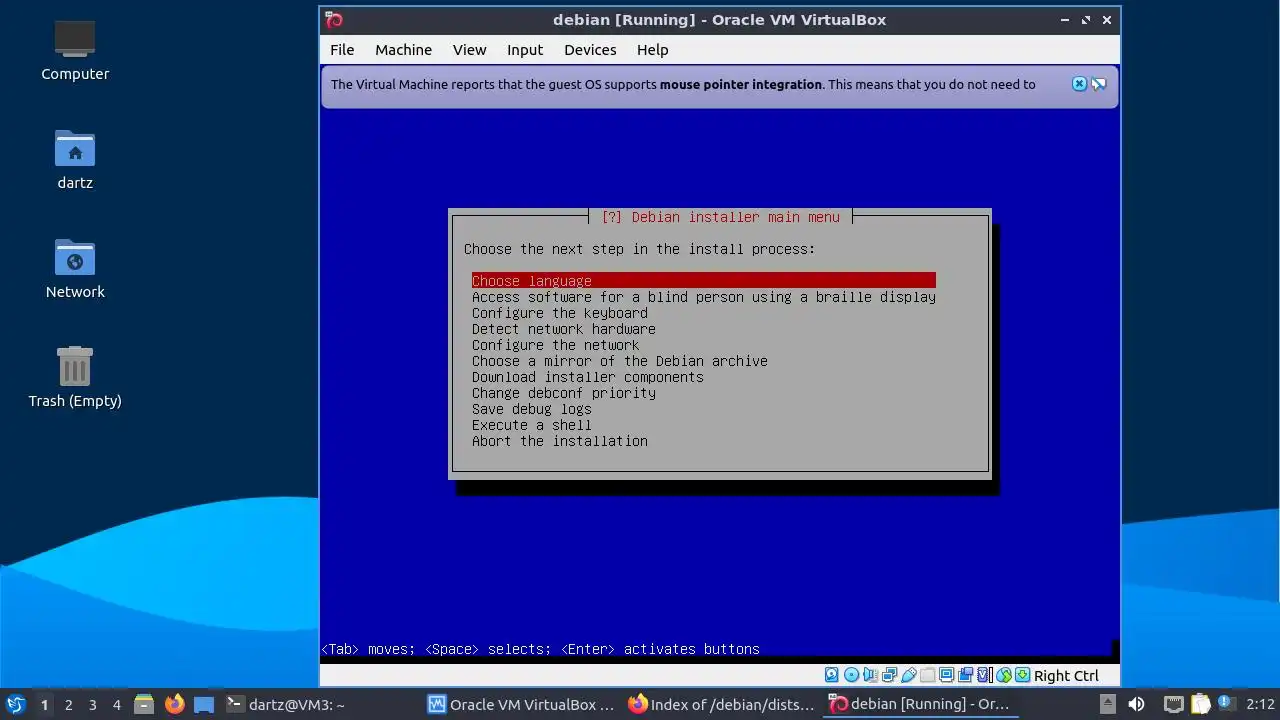Click the Network desktop icon
This screenshot has width=1280, height=720.
pyautogui.click(x=75, y=268)
